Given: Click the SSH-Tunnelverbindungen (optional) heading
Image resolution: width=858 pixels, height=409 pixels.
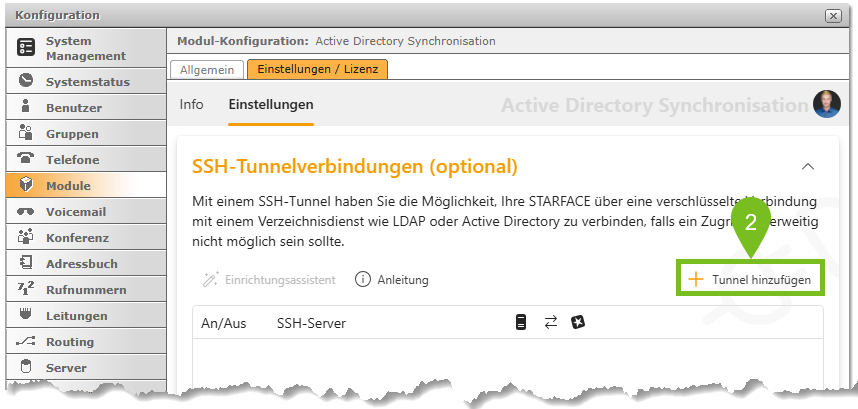Looking at the screenshot, I should pos(355,166).
